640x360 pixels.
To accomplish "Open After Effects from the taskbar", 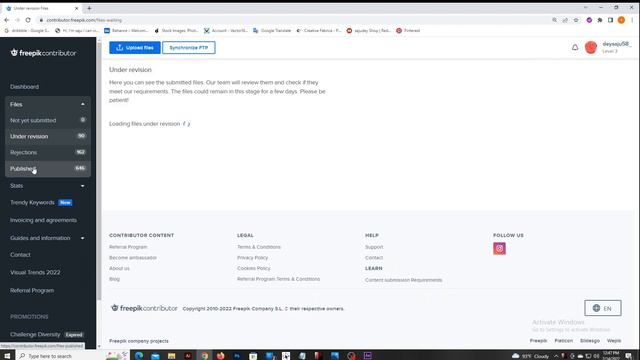I will tap(368, 356).
